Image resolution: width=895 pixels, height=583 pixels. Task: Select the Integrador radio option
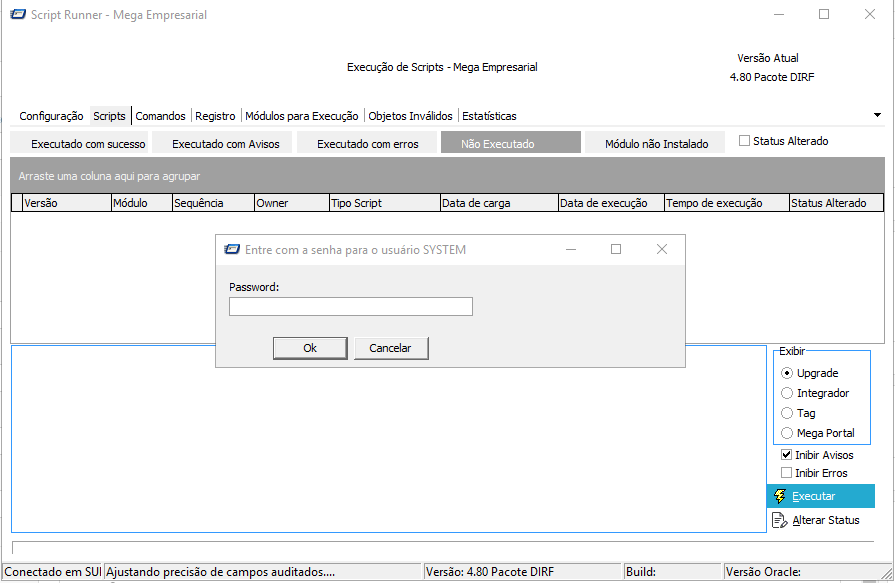787,393
